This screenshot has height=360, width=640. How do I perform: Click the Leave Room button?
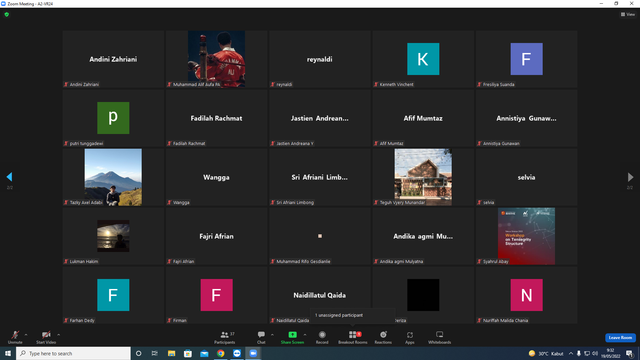pos(620,338)
